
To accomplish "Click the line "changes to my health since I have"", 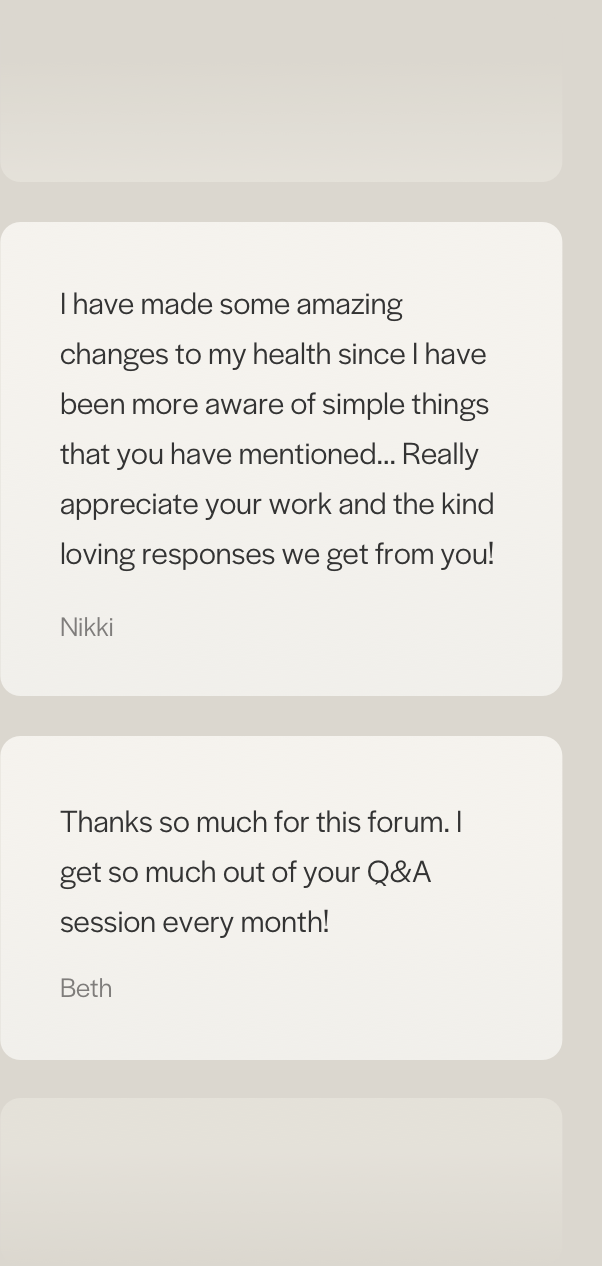I will (273, 354).
